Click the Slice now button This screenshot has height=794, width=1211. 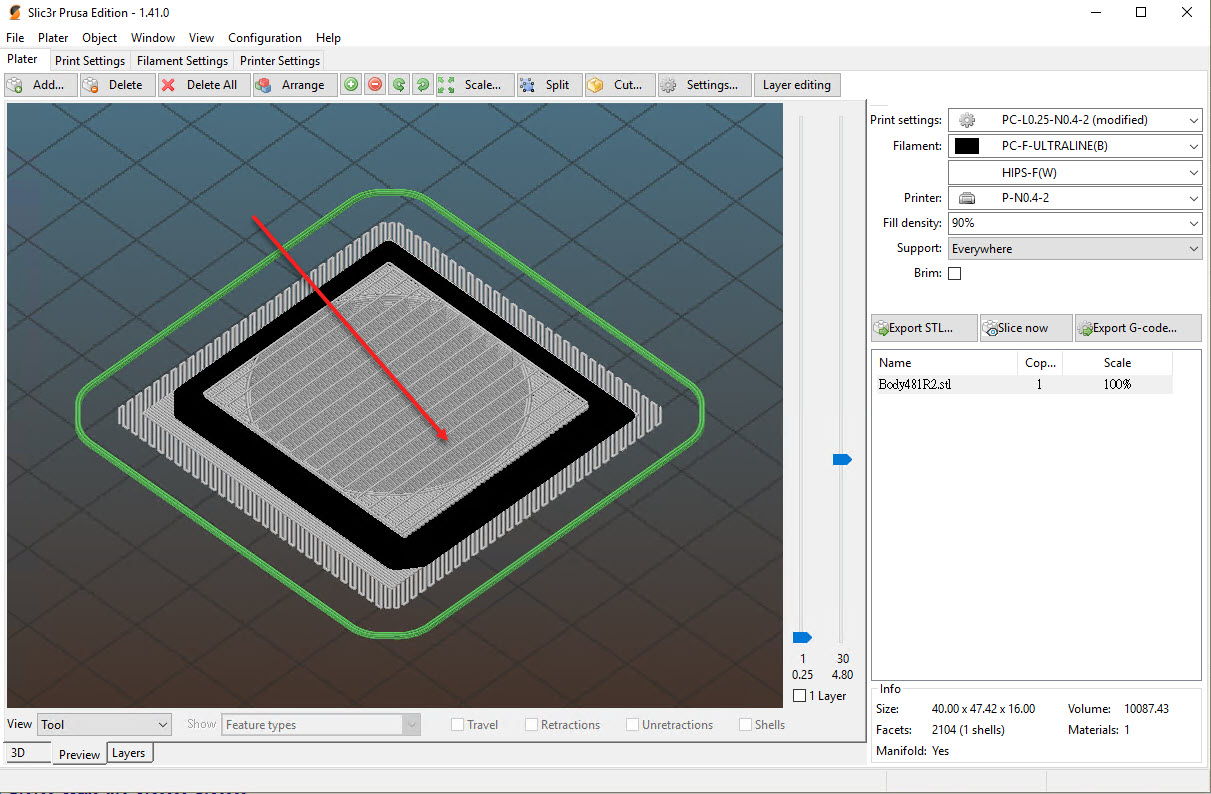[x=1025, y=327]
